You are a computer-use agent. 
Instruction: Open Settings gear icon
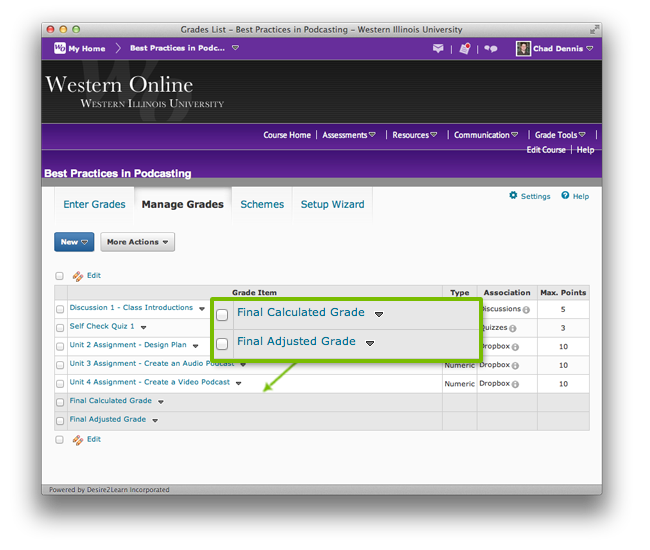[514, 196]
